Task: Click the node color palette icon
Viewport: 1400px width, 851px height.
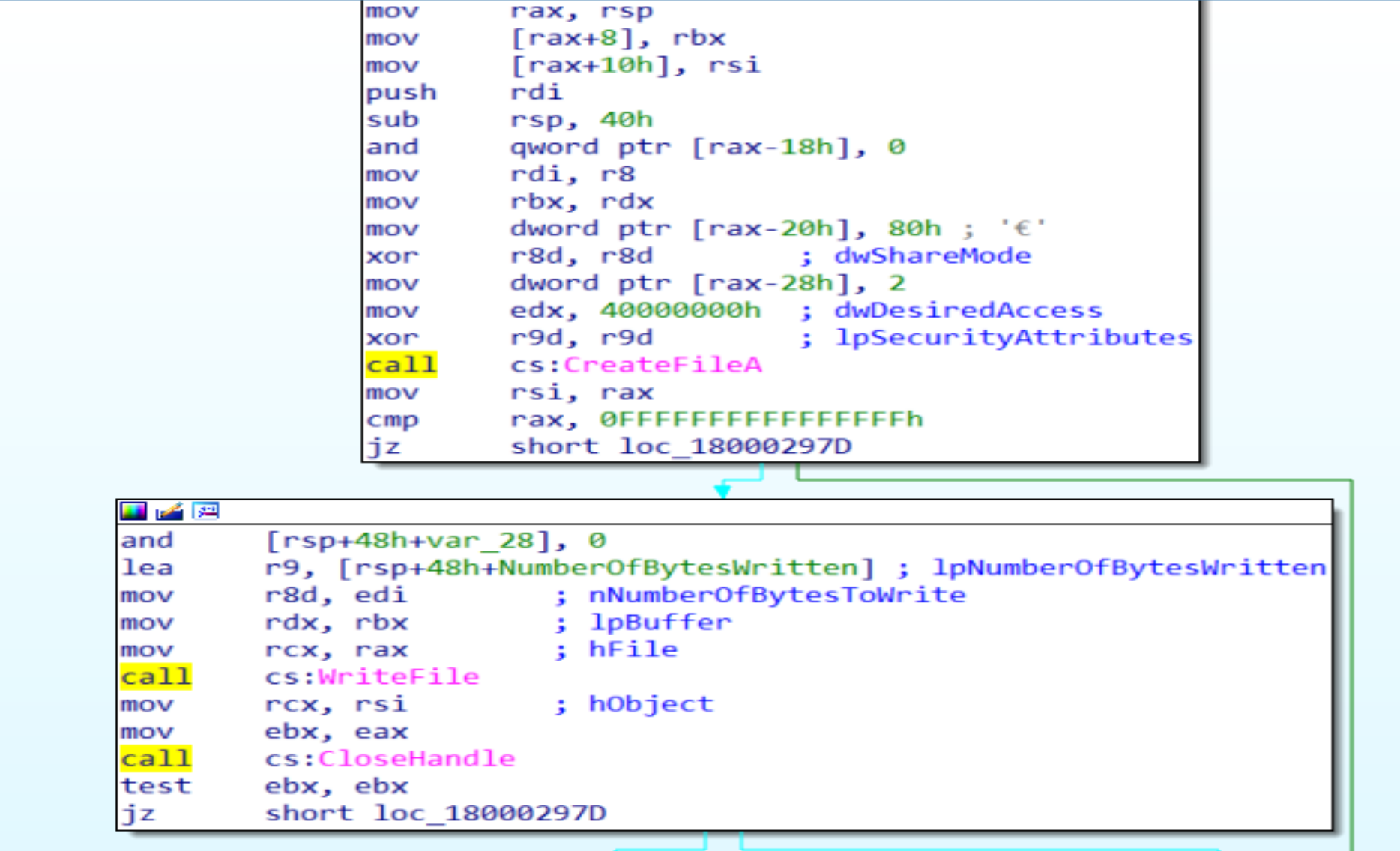Action: (133, 512)
